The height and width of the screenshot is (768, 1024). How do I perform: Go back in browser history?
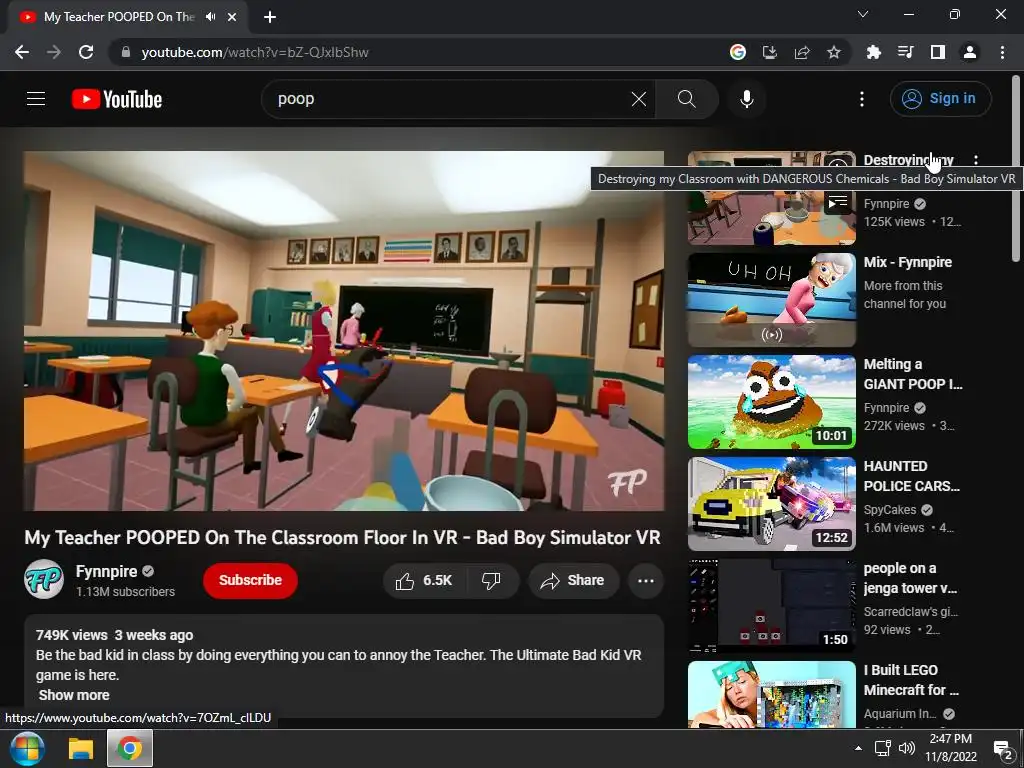(x=22, y=52)
